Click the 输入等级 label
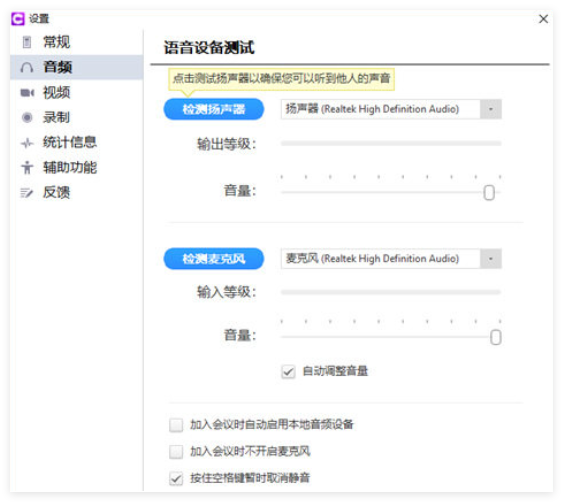 click(227, 292)
